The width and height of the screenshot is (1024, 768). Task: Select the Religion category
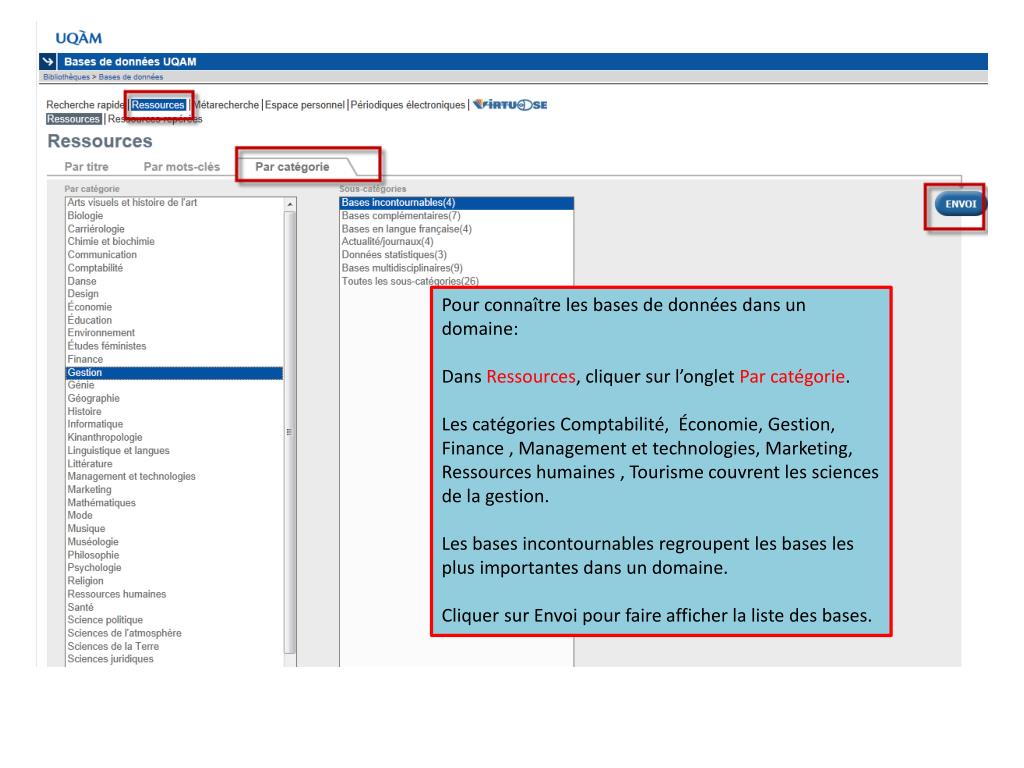click(174, 581)
